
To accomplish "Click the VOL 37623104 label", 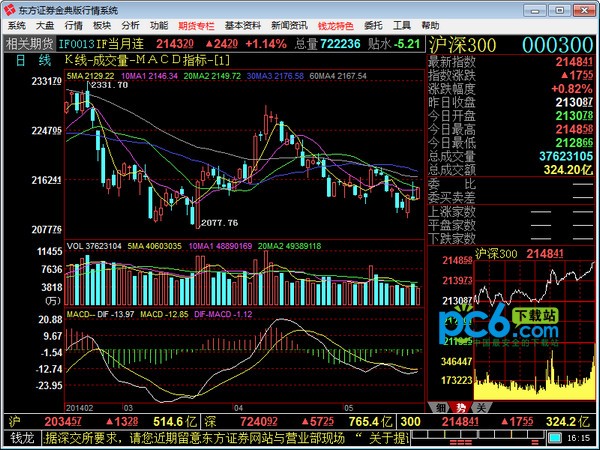I will pyautogui.click(x=94, y=246).
